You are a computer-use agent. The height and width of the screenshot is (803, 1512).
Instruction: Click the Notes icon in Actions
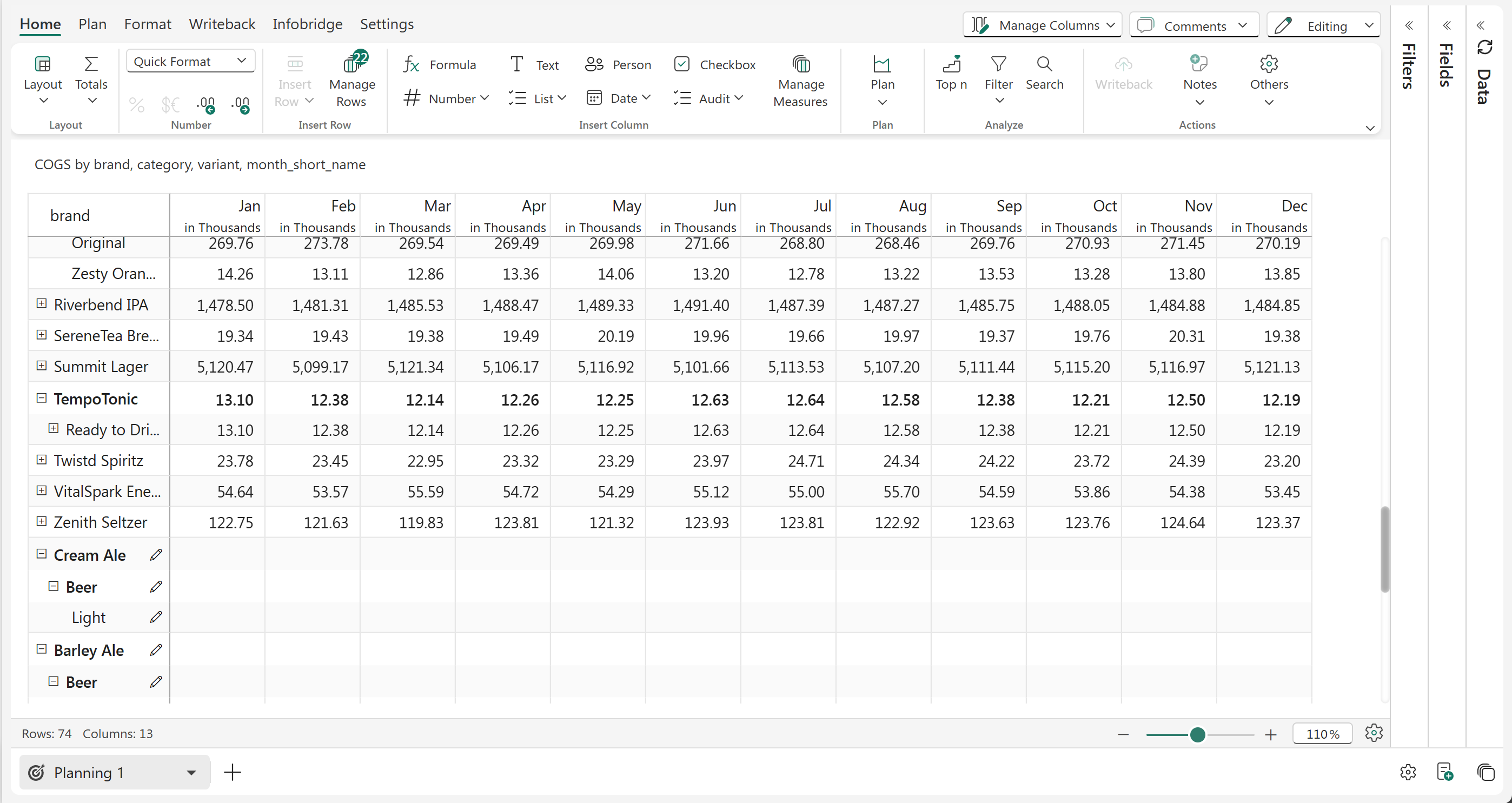pyautogui.click(x=1199, y=63)
